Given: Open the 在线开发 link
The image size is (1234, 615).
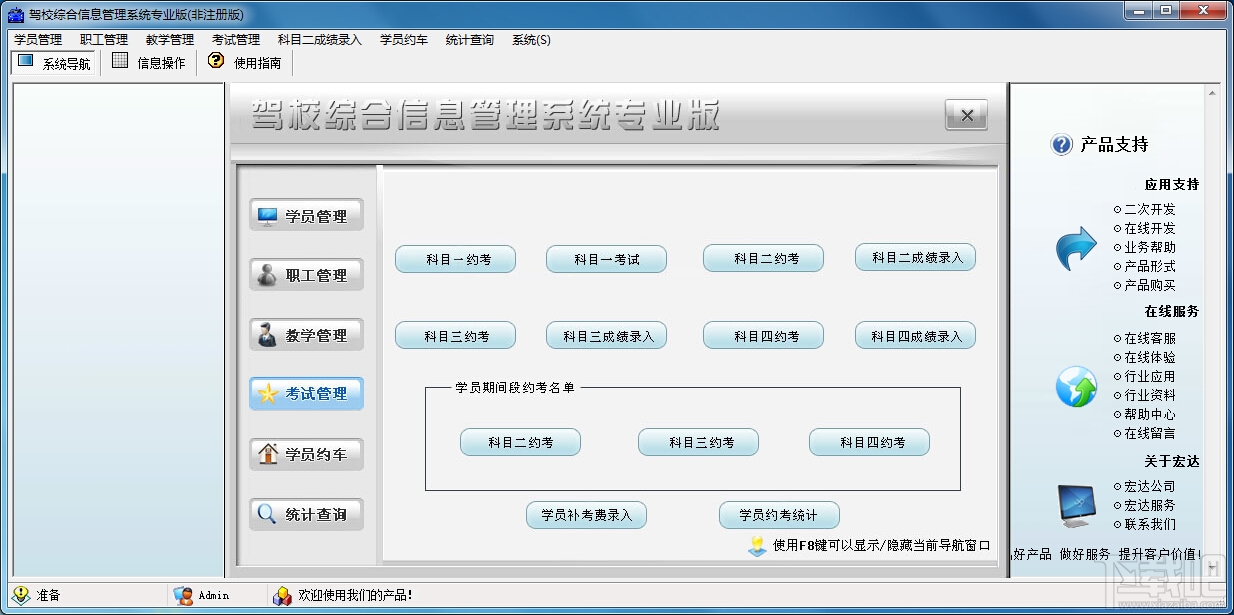Looking at the screenshot, I should (x=1150, y=229).
